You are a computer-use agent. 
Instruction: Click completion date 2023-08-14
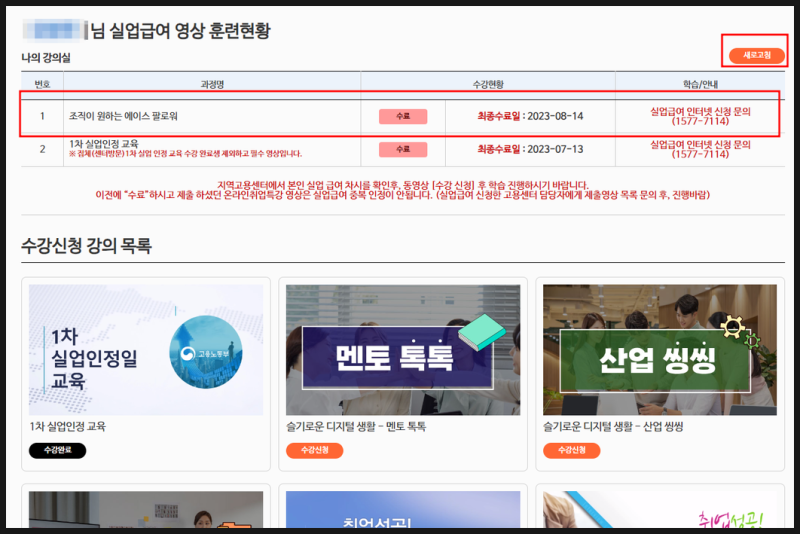(555, 116)
